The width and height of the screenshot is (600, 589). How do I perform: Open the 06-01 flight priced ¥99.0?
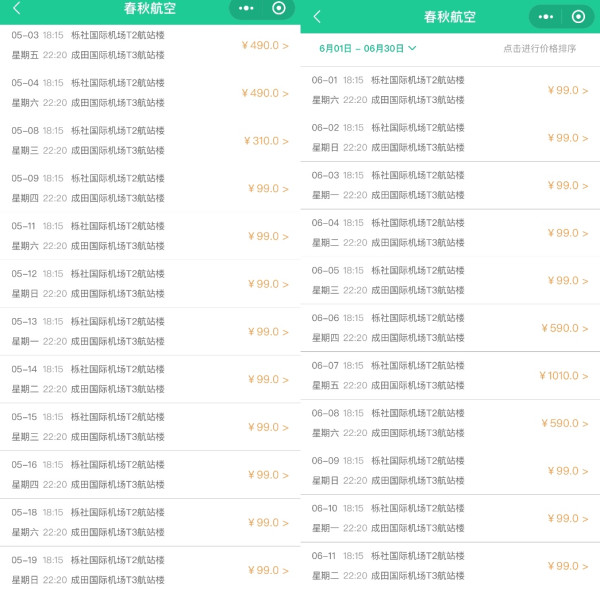click(450, 90)
